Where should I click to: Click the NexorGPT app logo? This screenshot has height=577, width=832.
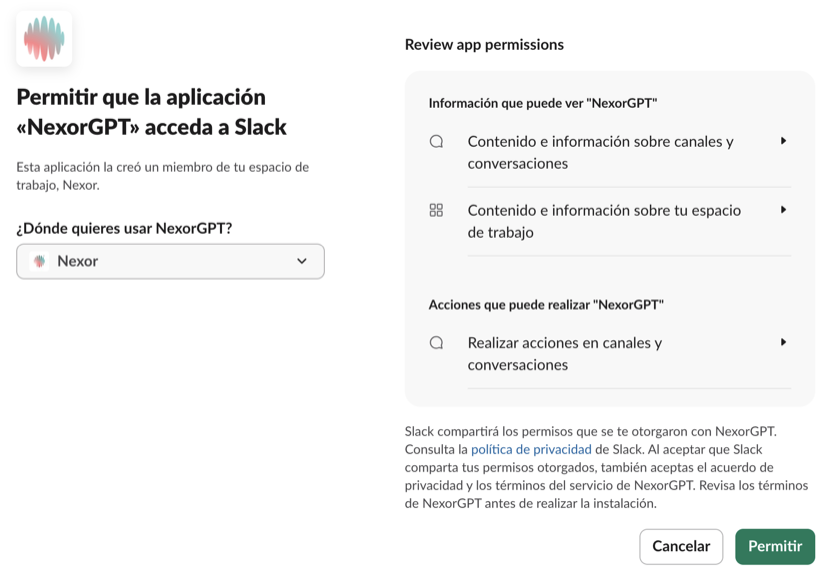(44, 39)
